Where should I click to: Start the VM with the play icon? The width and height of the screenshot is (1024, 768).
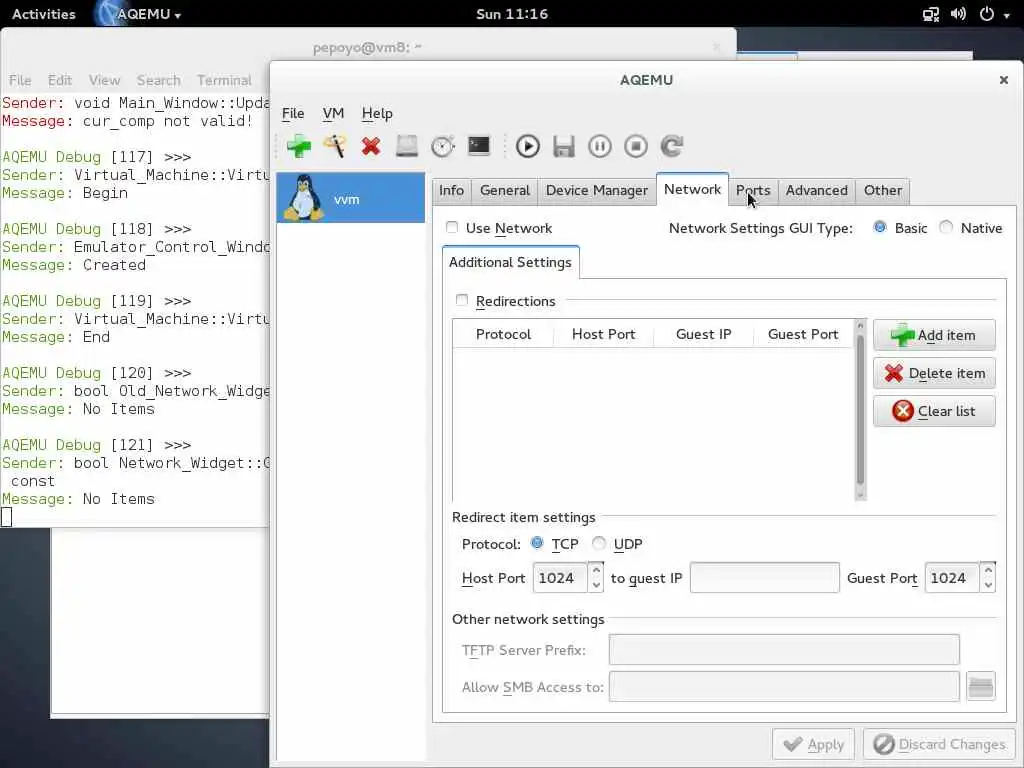click(x=528, y=146)
